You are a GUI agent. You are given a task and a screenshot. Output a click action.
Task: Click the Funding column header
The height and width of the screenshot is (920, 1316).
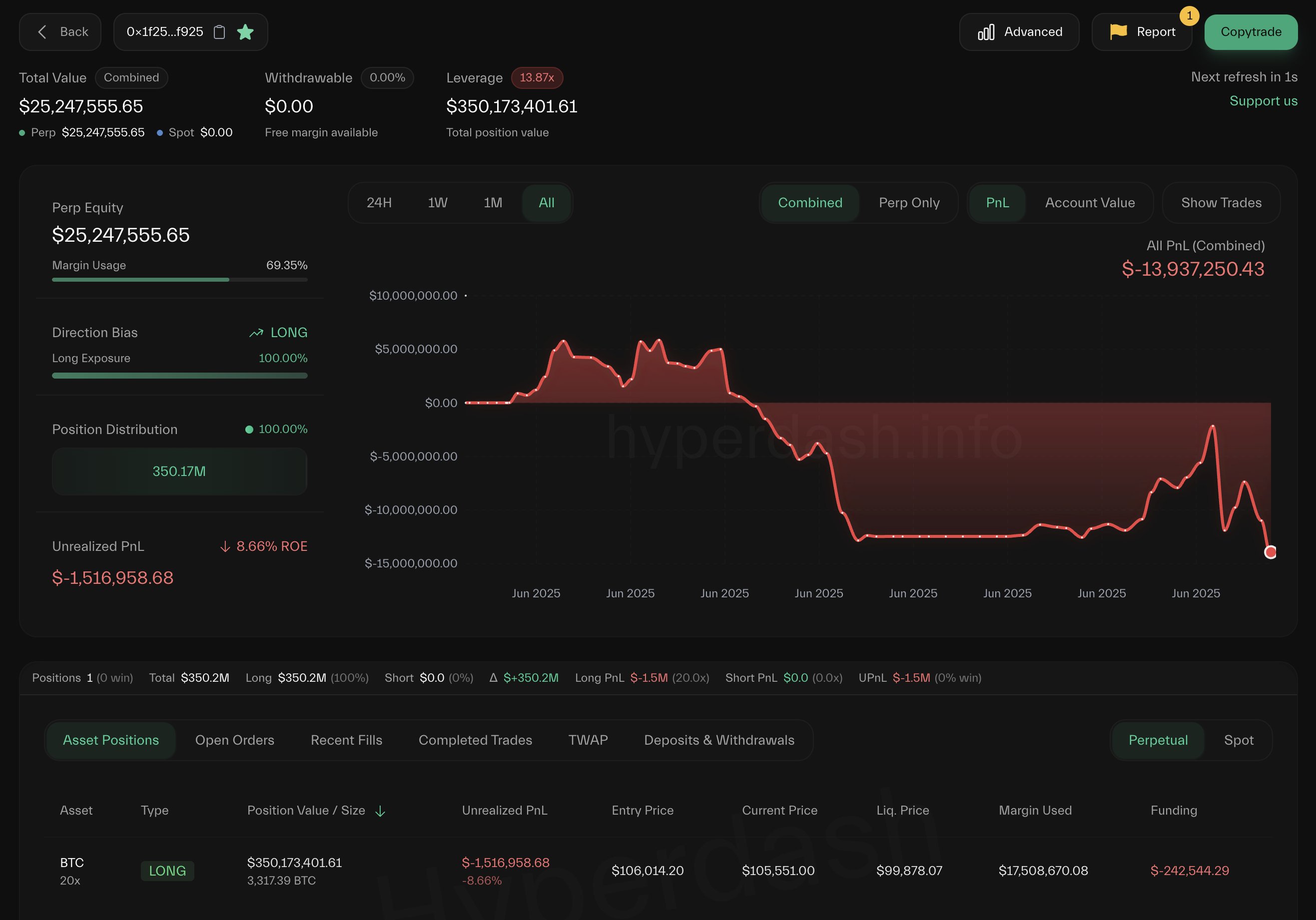click(1174, 811)
